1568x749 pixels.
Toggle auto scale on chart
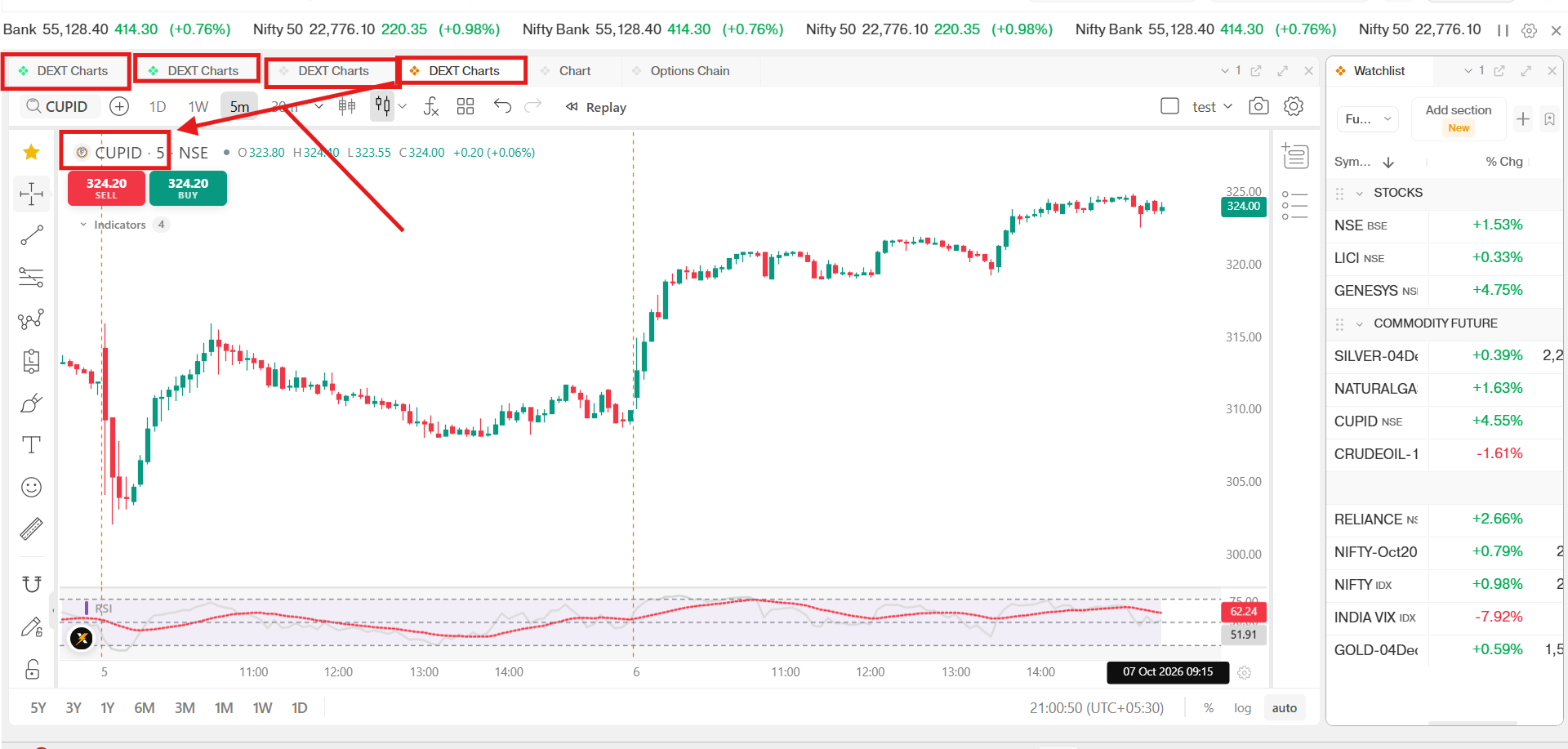coord(1284,708)
